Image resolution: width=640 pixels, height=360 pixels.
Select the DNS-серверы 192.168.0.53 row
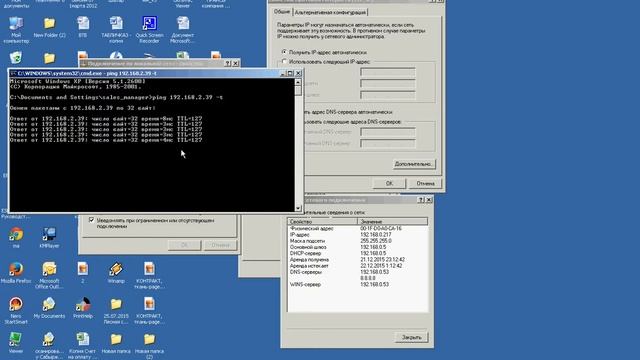point(358,272)
